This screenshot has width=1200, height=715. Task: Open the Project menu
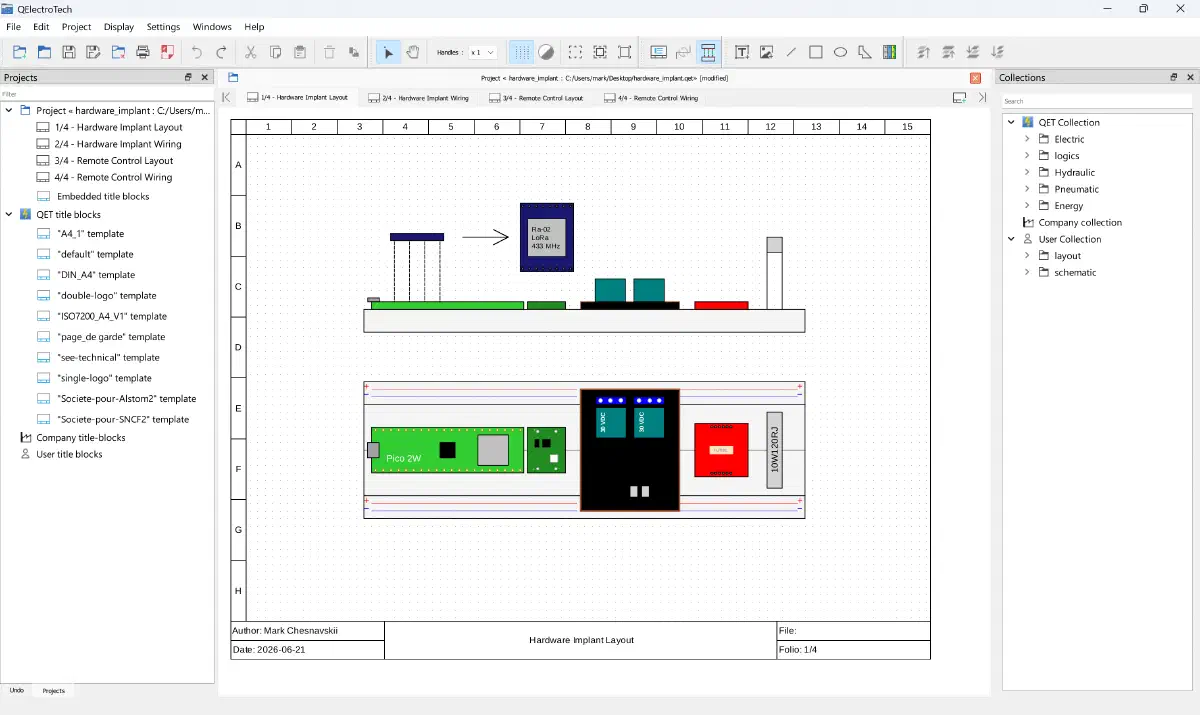pos(76,27)
